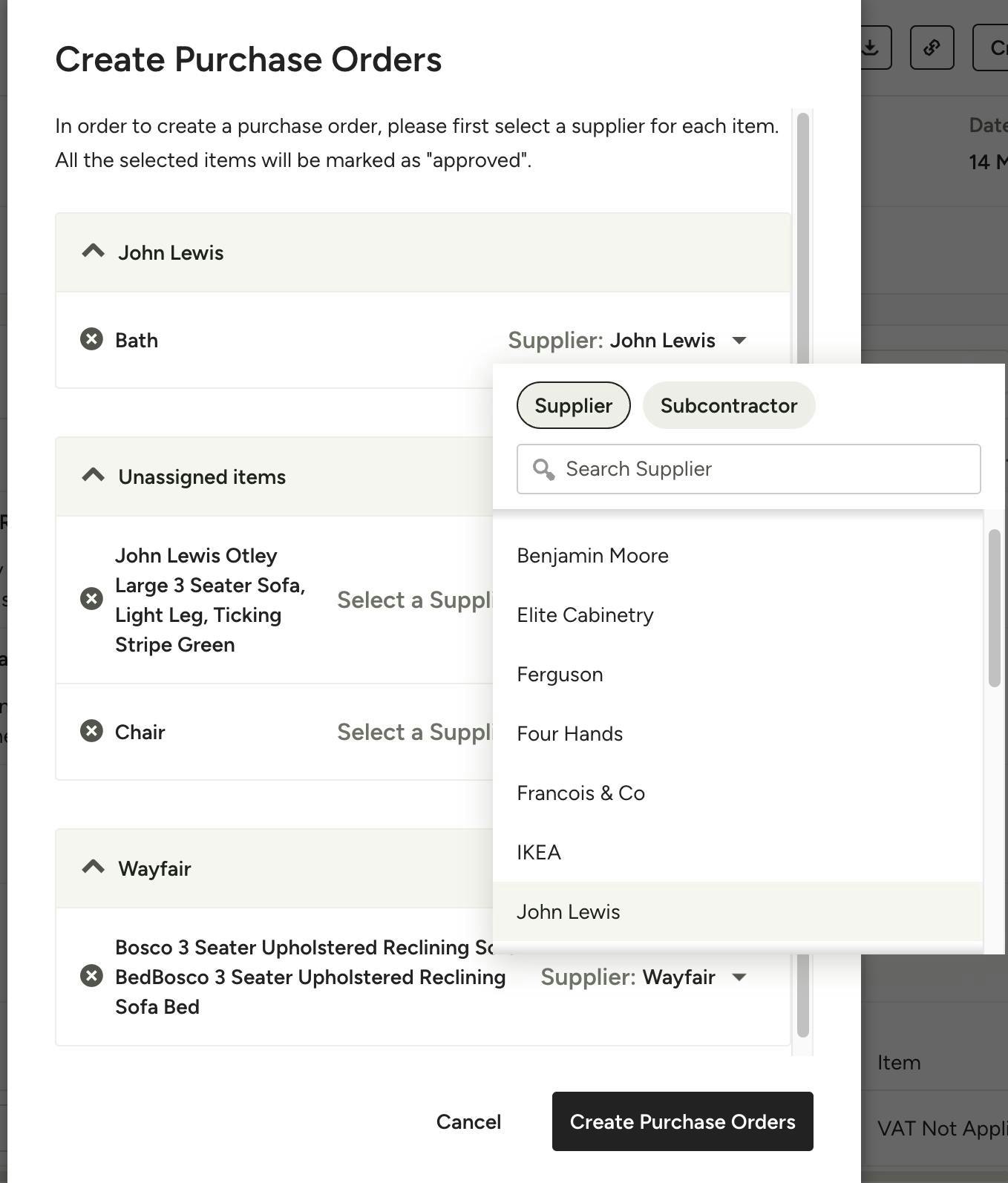This screenshot has width=1008, height=1183.
Task: Remove the Bath item from order
Action: pyautogui.click(x=91, y=339)
